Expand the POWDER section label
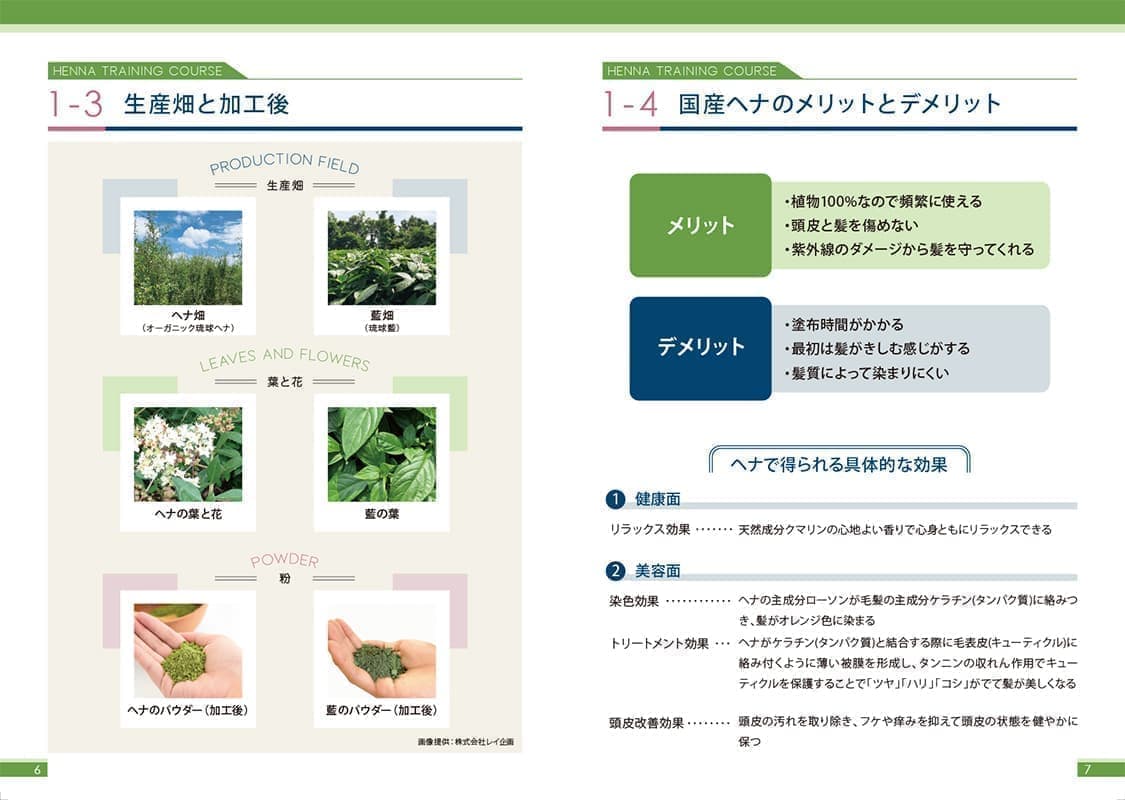The height and width of the screenshot is (800, 1125). click(285, 561)
